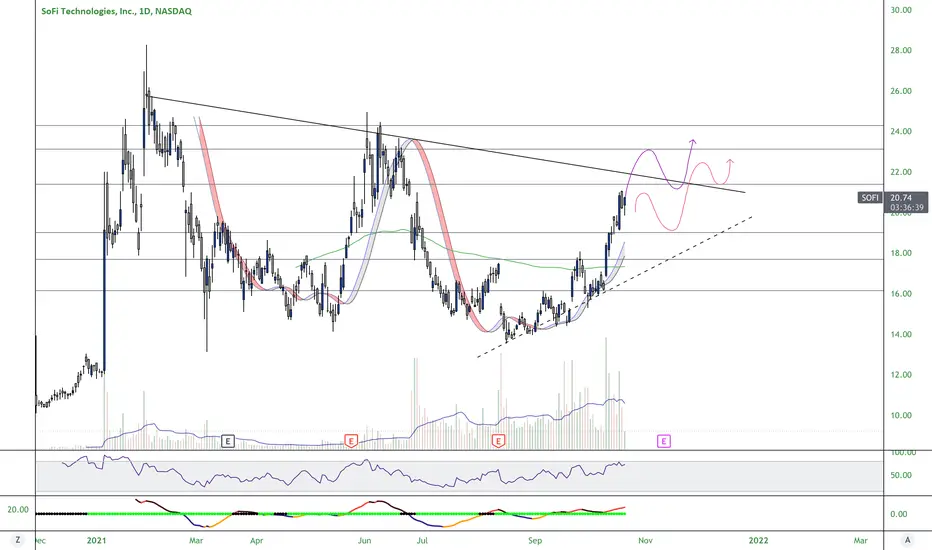
Task: Click the gray E earnings marker
Action: point(228,441)
